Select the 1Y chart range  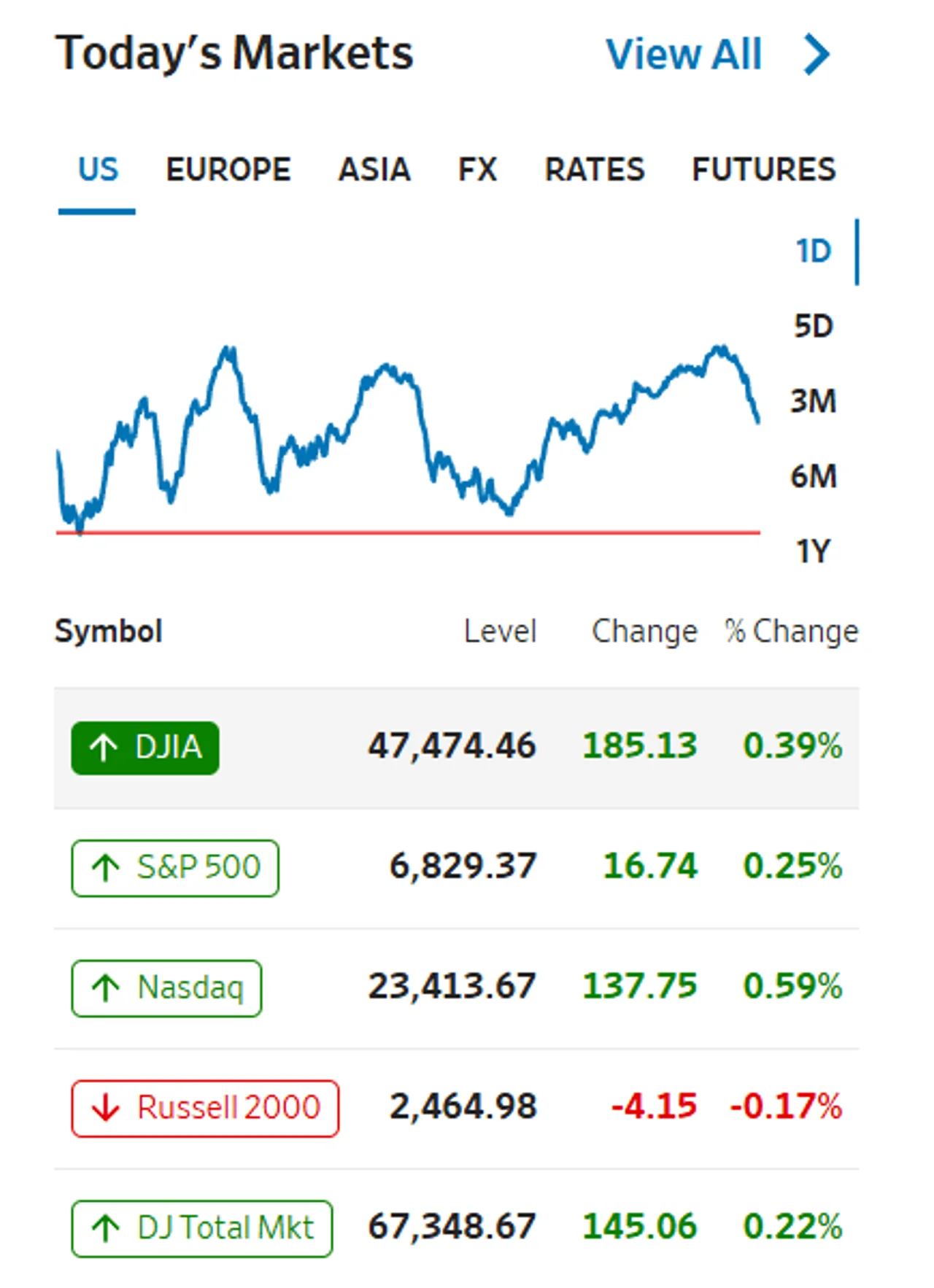pyautogui.click(x=813, y=551)
